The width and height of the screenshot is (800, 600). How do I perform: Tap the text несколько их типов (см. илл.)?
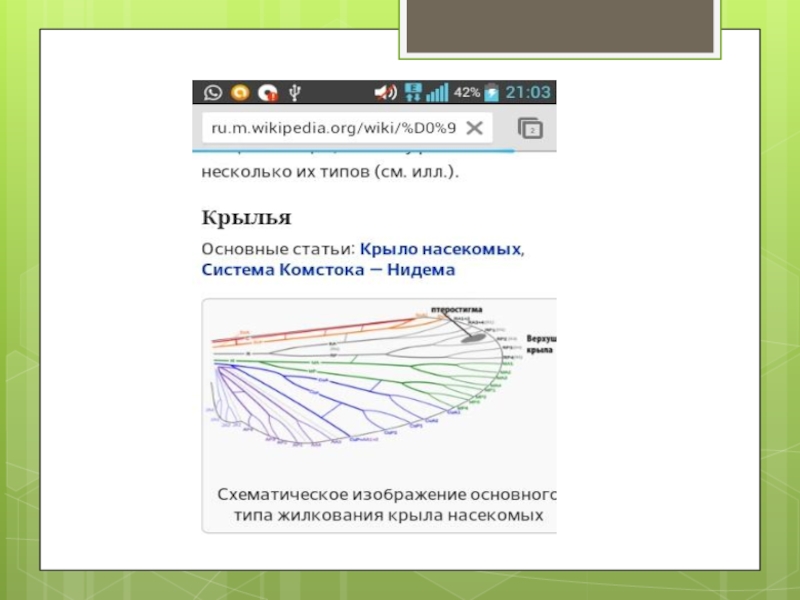[330, 172]
